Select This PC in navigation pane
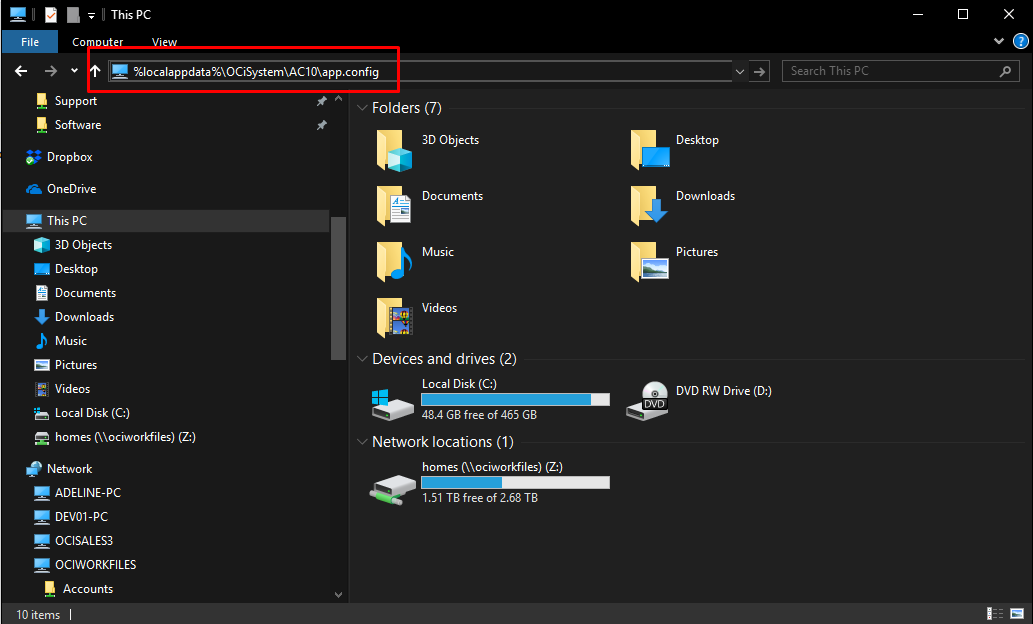 click(x=166, y=221)
